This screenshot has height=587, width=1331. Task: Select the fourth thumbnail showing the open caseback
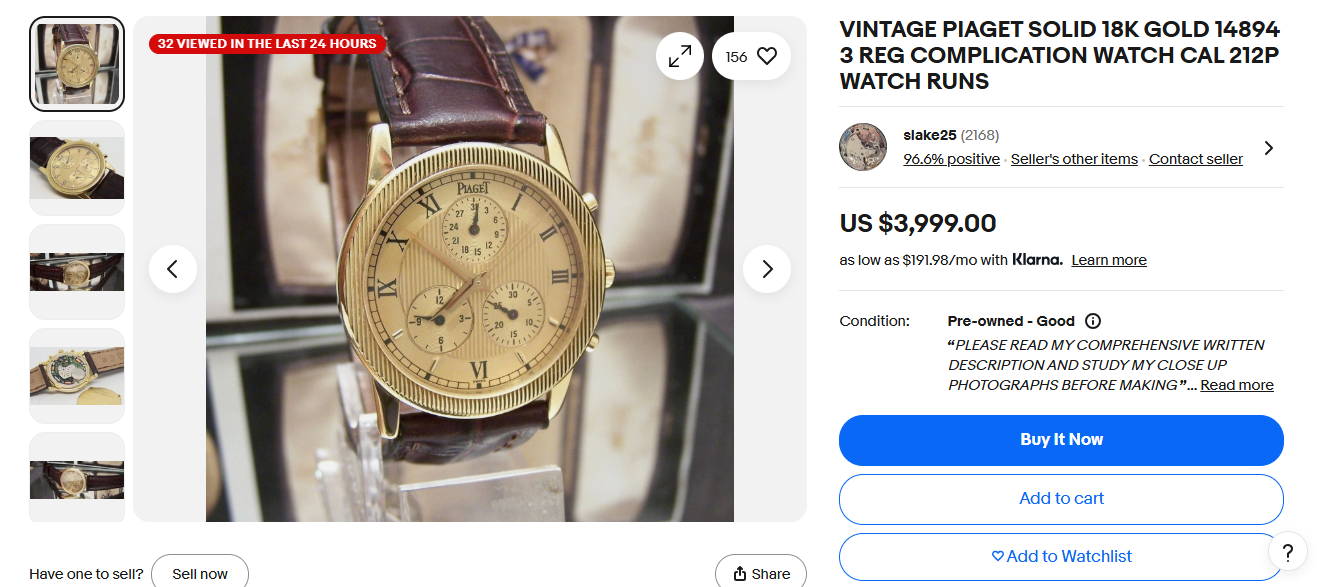coord(77,376)
